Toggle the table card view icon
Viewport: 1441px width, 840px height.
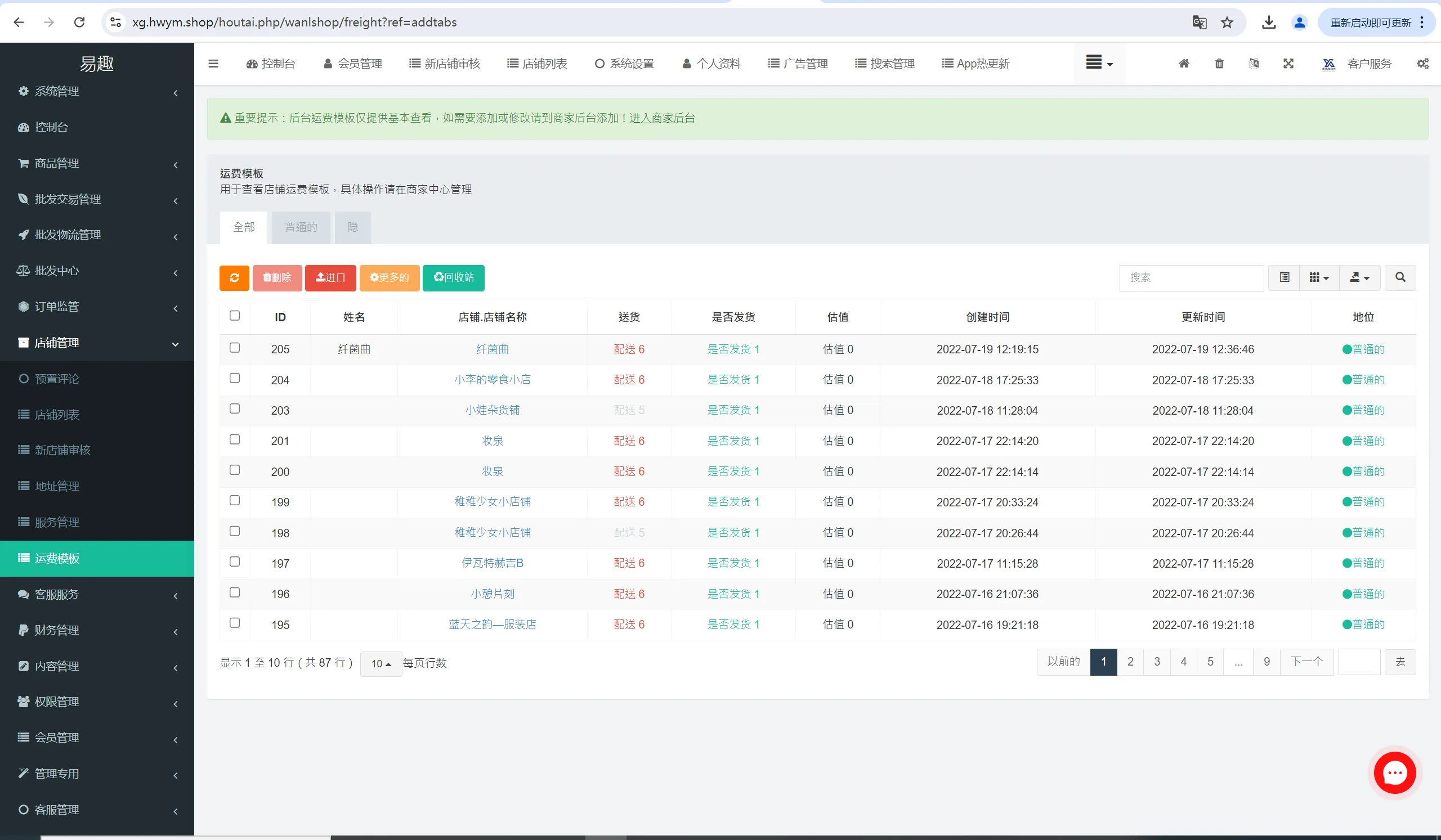point(1285,278)
